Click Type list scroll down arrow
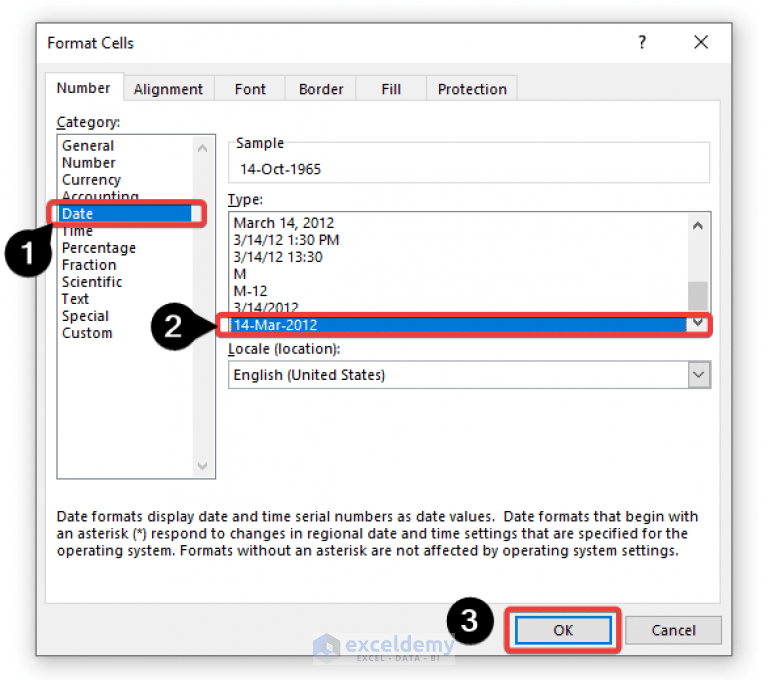This screenshot has height=680, width=768. pos(698,323)
